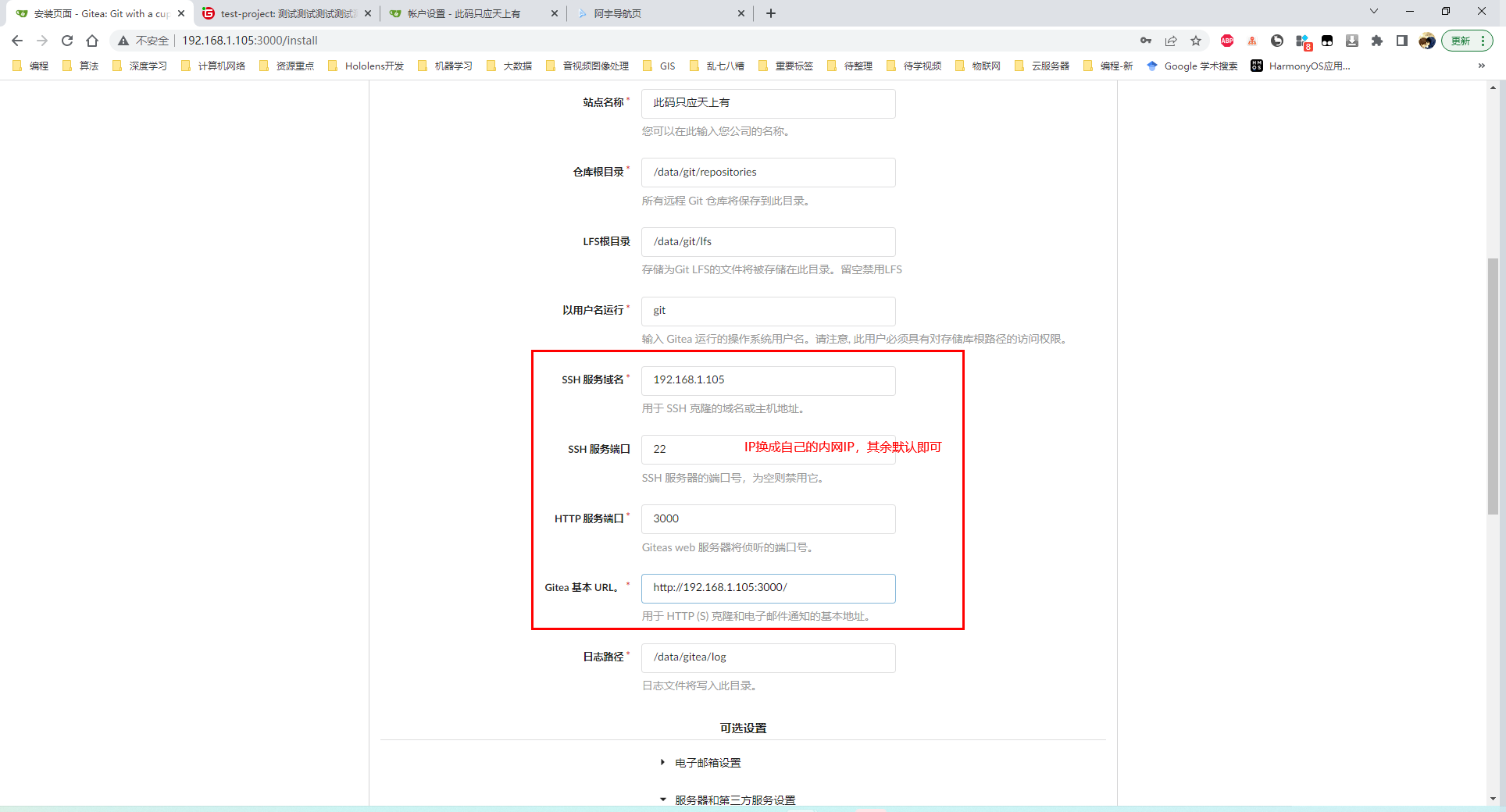Open the browser home page
Viewport: 1506px width, 812px height.
[x=92, y=41]
